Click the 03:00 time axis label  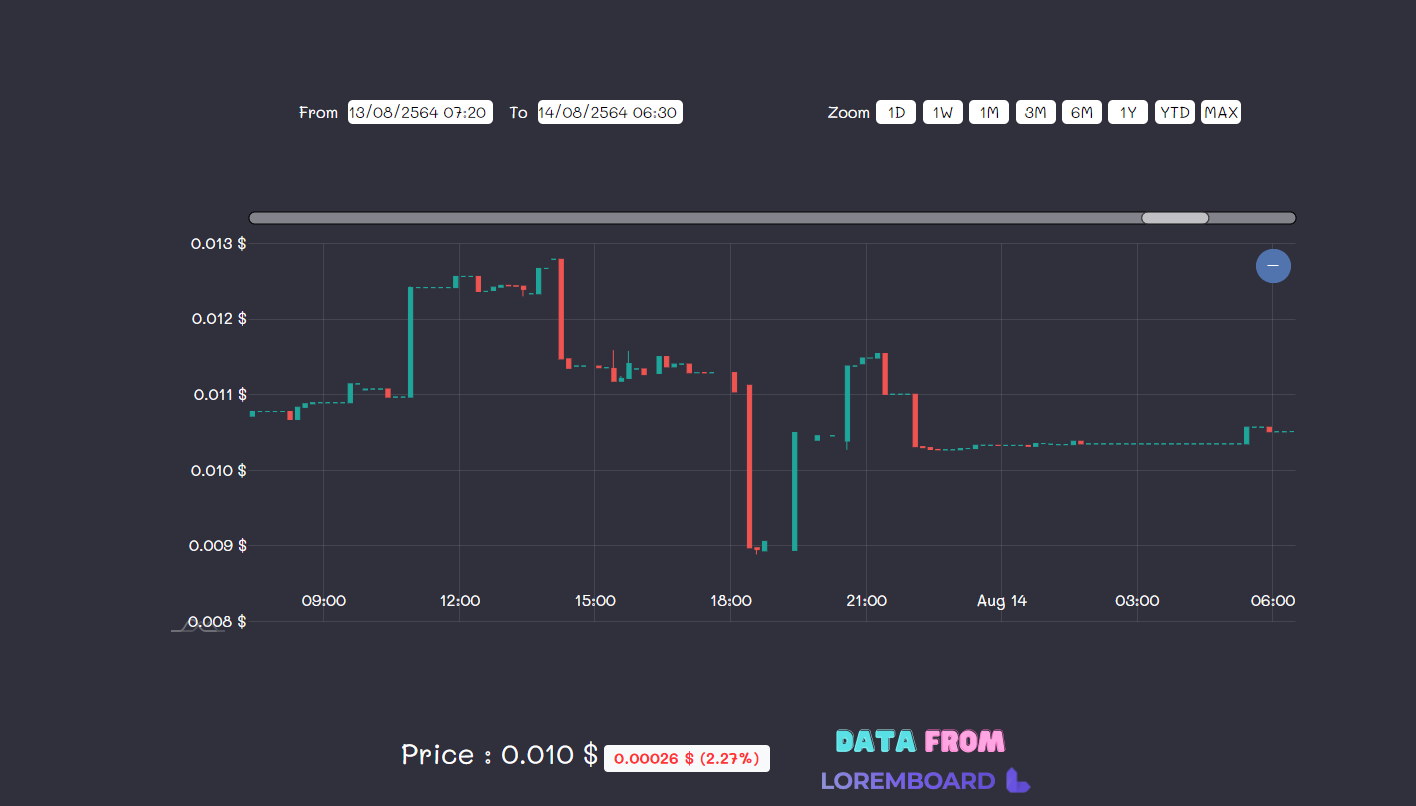click(x=1137, y=601)
